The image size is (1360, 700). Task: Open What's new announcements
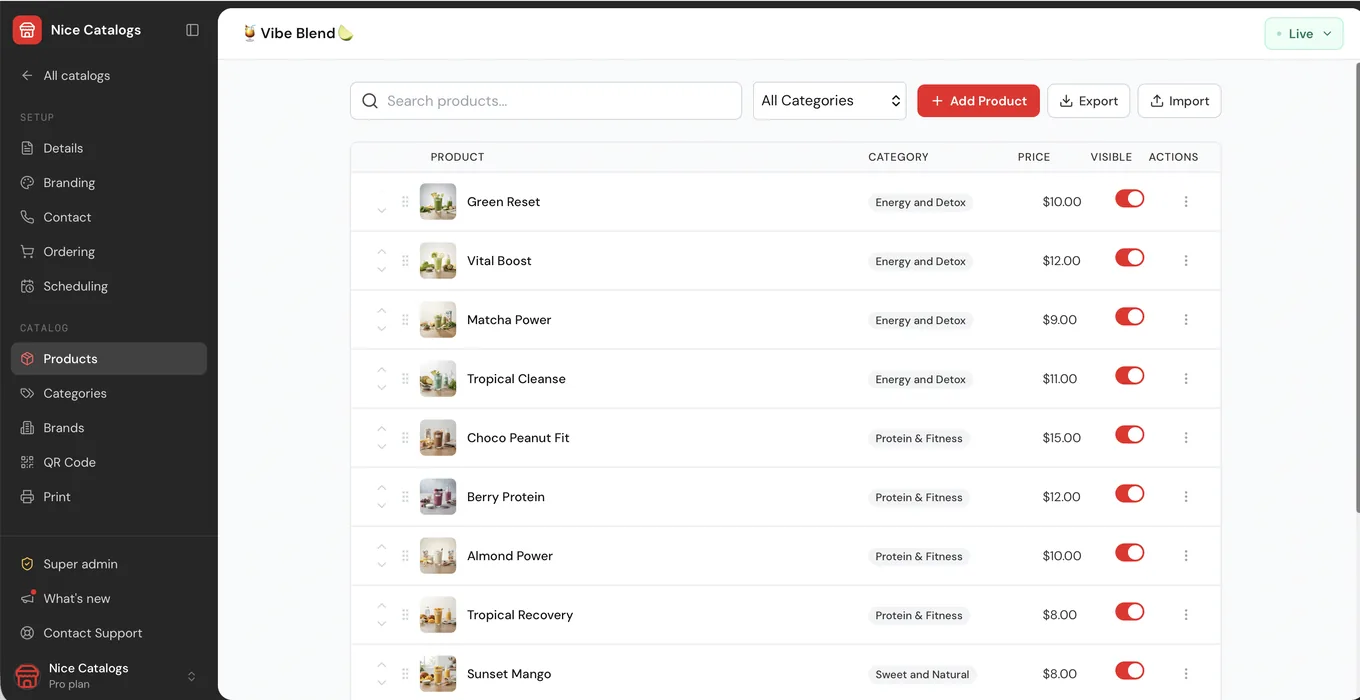109,598
